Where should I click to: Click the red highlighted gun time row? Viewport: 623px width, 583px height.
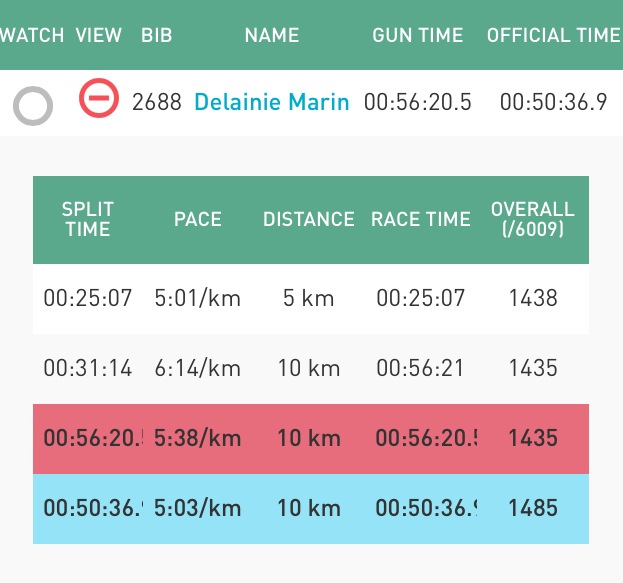310,438
